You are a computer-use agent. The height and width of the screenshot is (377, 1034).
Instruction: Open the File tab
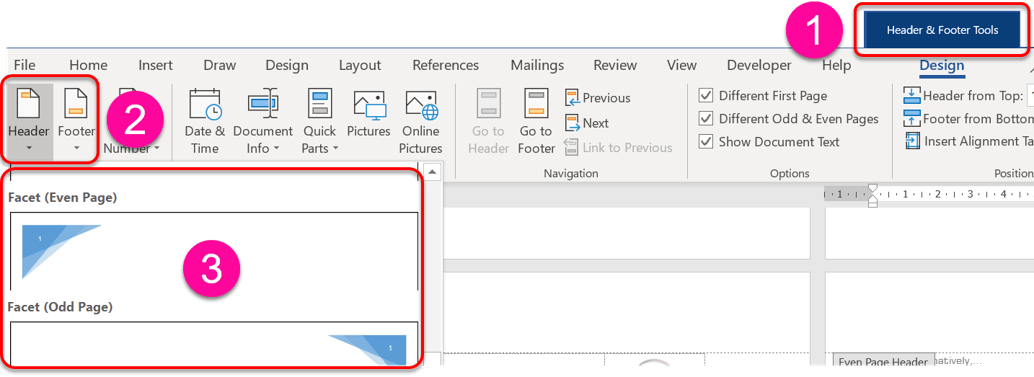(x=24, y=65)
